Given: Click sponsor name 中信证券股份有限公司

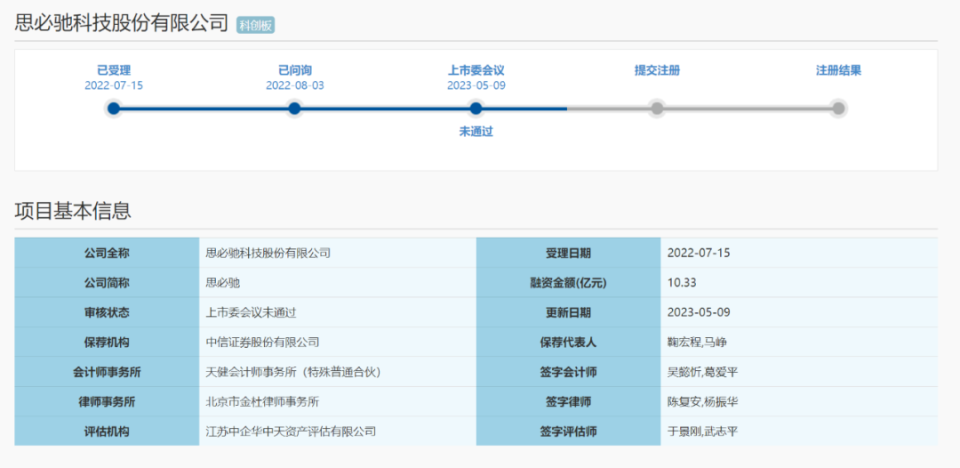Looking at the screenshot, I should [x=262, y=342].
